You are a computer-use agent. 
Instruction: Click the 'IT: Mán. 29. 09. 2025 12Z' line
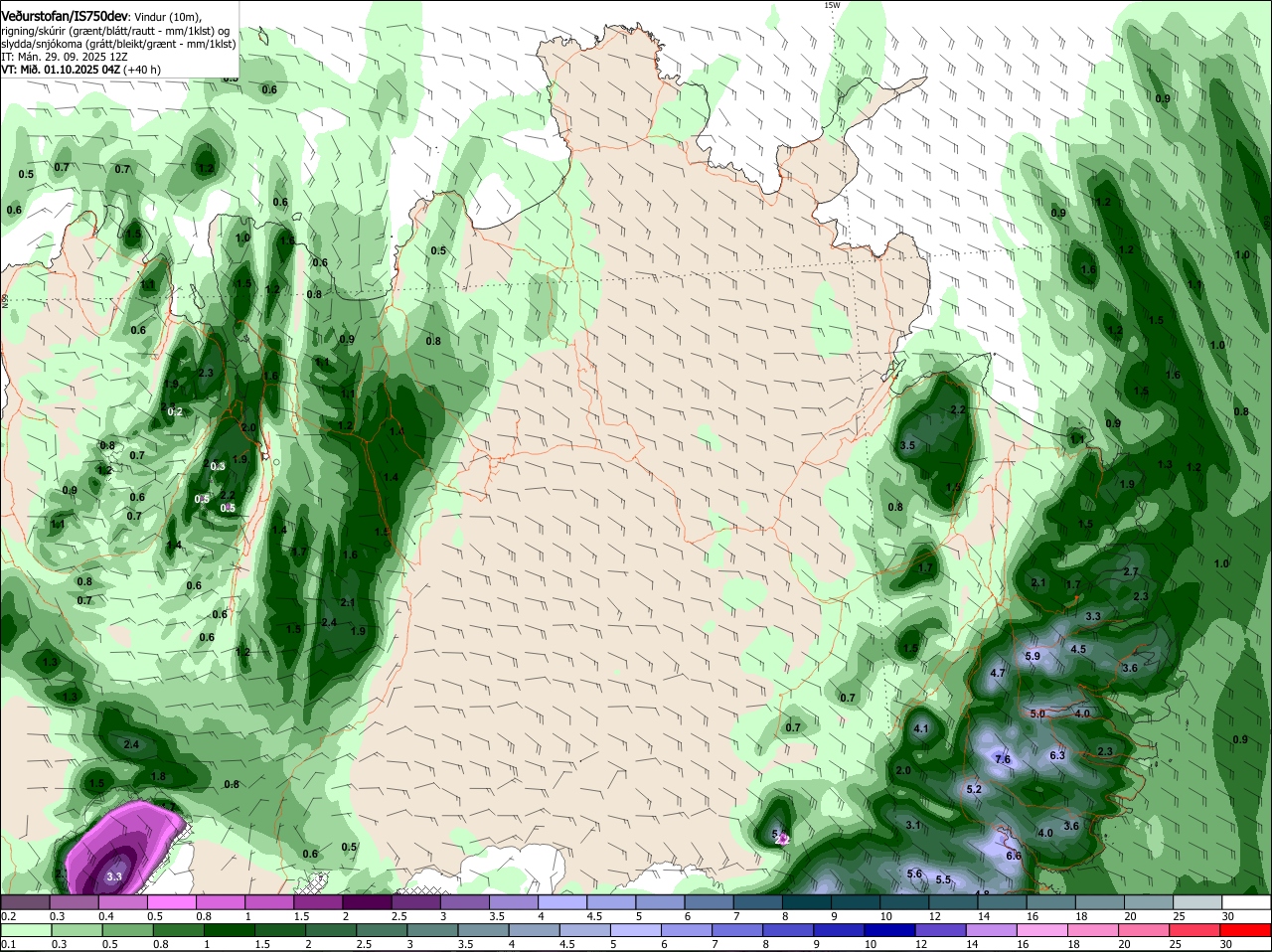coord(64,57)
